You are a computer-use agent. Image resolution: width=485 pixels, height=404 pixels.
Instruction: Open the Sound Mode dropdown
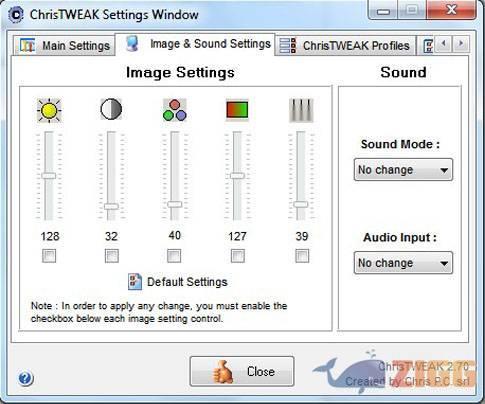(x=403, y=170)
